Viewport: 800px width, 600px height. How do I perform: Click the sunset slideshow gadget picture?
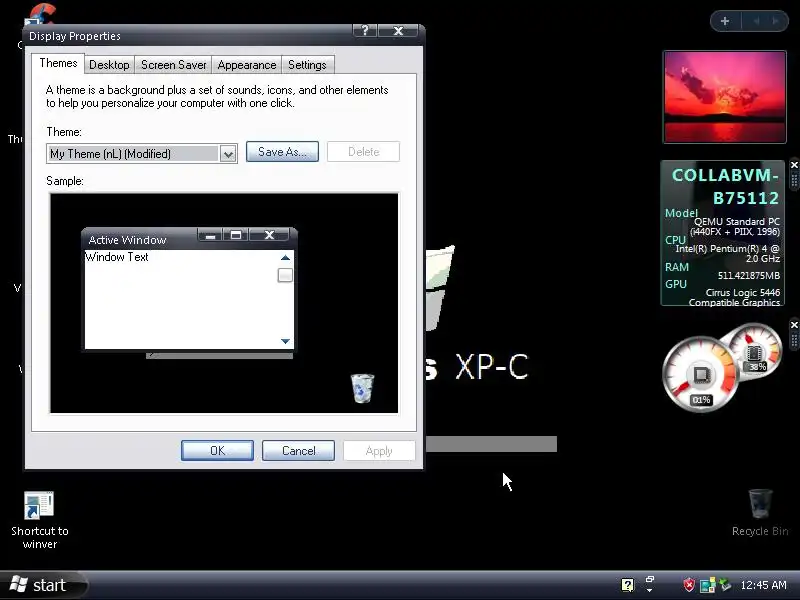click(724, 97)
